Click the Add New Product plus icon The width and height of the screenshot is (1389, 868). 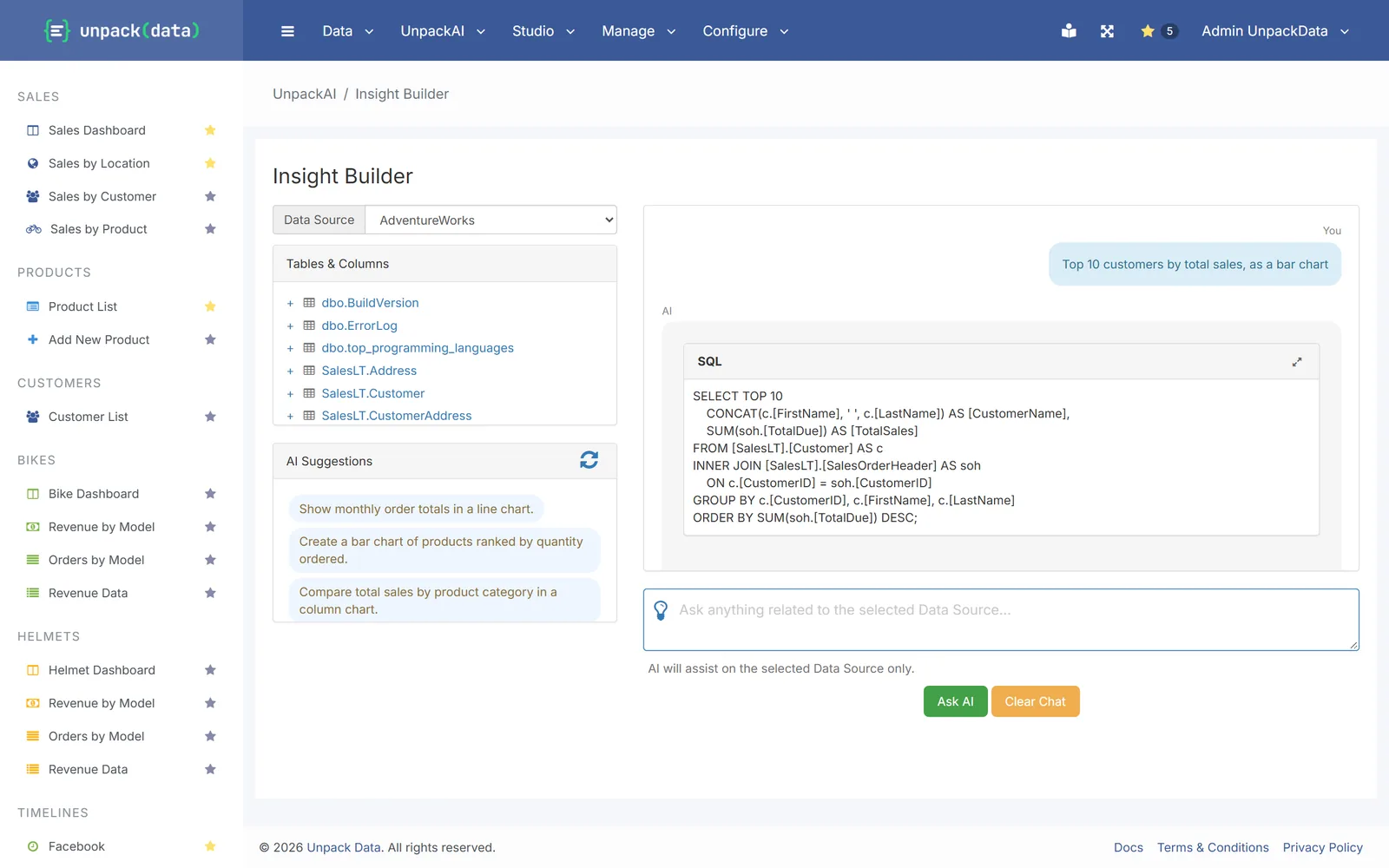[x=33, y=339]
